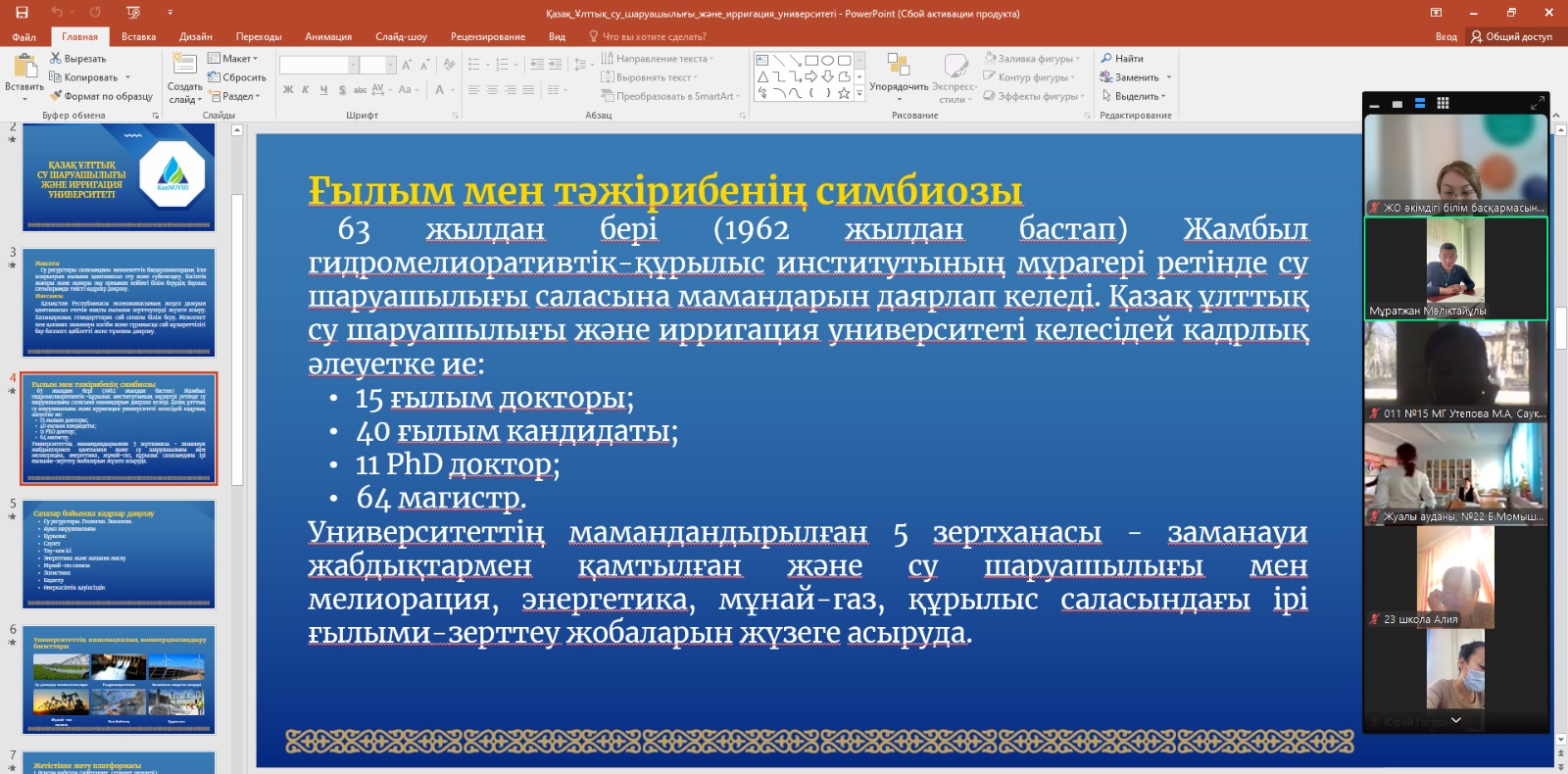Toggle strikethrough (abc) formatting

click(x=360, y=89)
